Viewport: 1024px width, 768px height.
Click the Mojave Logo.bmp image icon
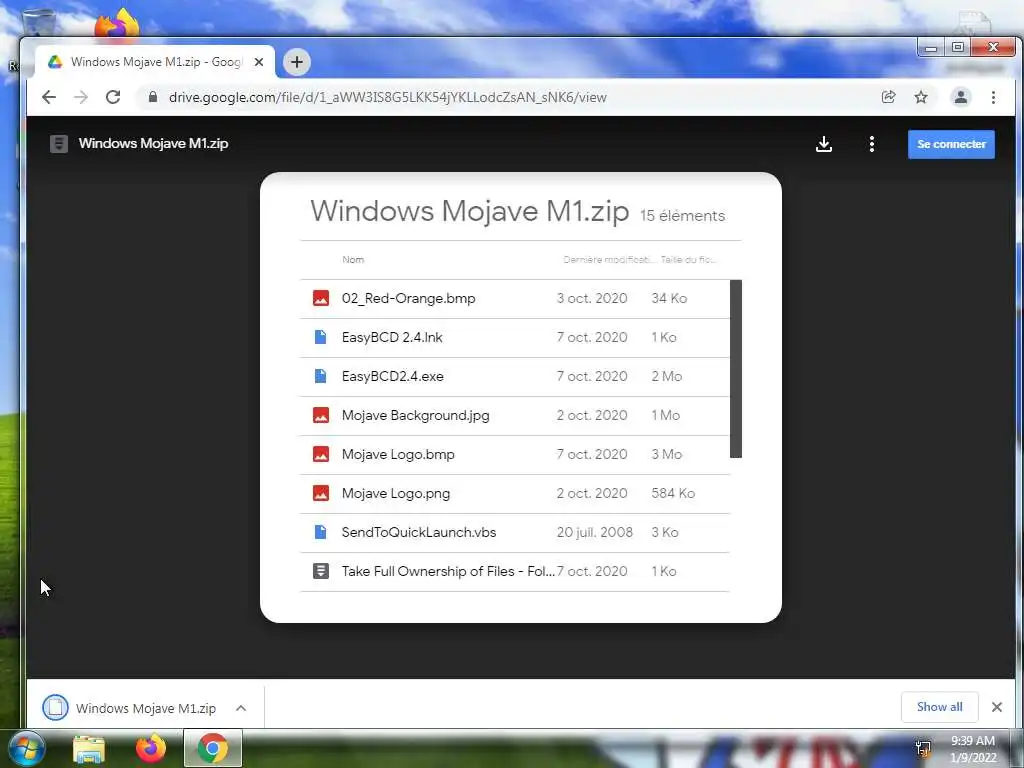point(321,455)
